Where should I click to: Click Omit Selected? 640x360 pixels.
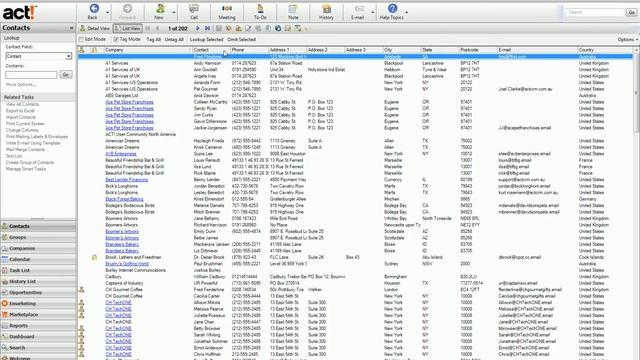242,40
